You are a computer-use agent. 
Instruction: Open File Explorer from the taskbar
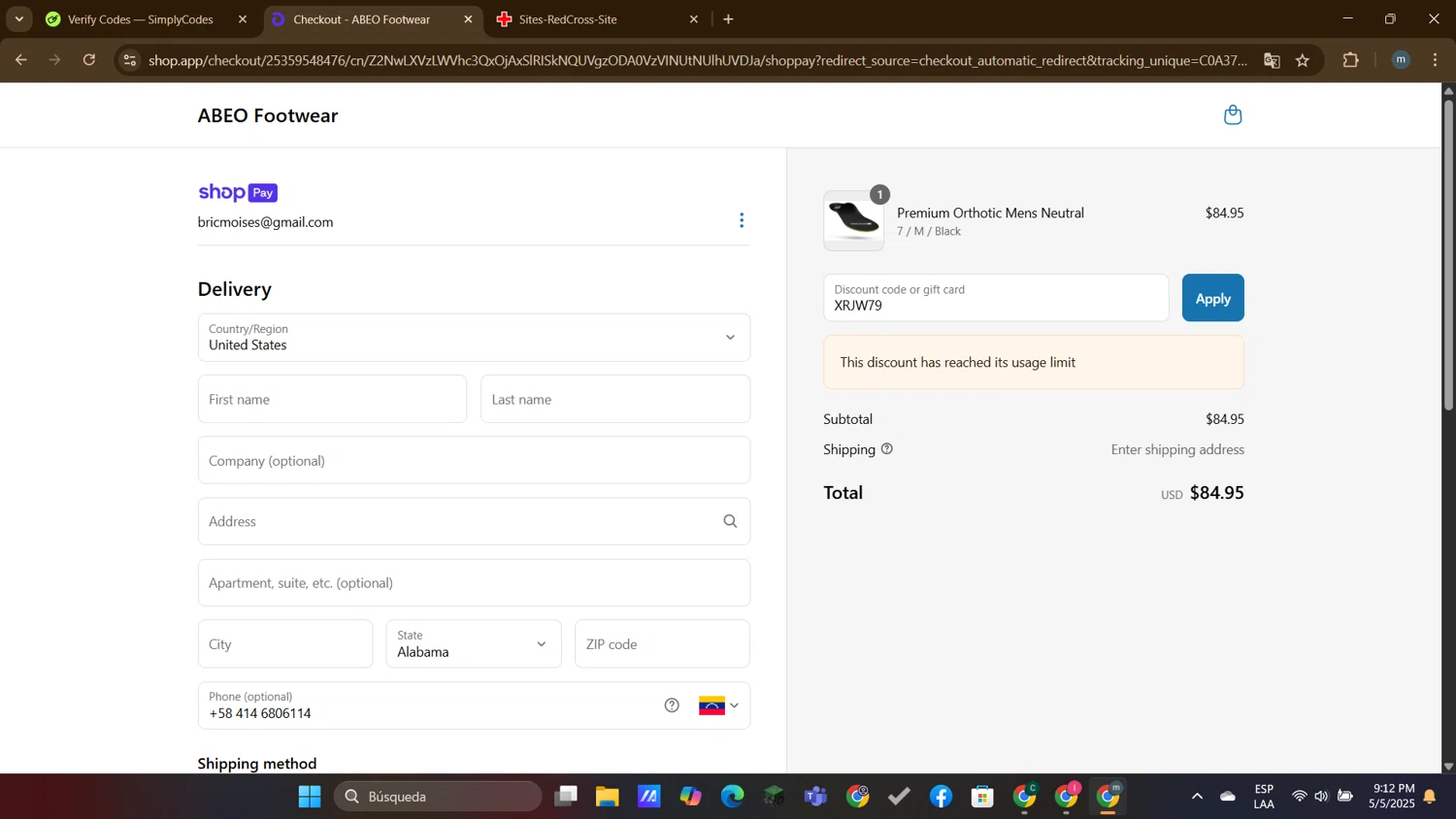click(608, 797)
